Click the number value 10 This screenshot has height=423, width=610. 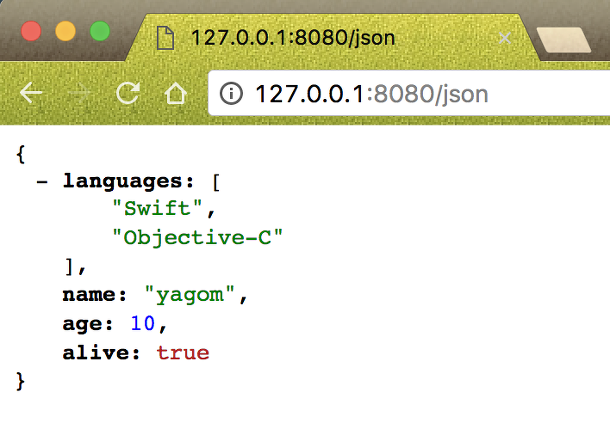143,323
